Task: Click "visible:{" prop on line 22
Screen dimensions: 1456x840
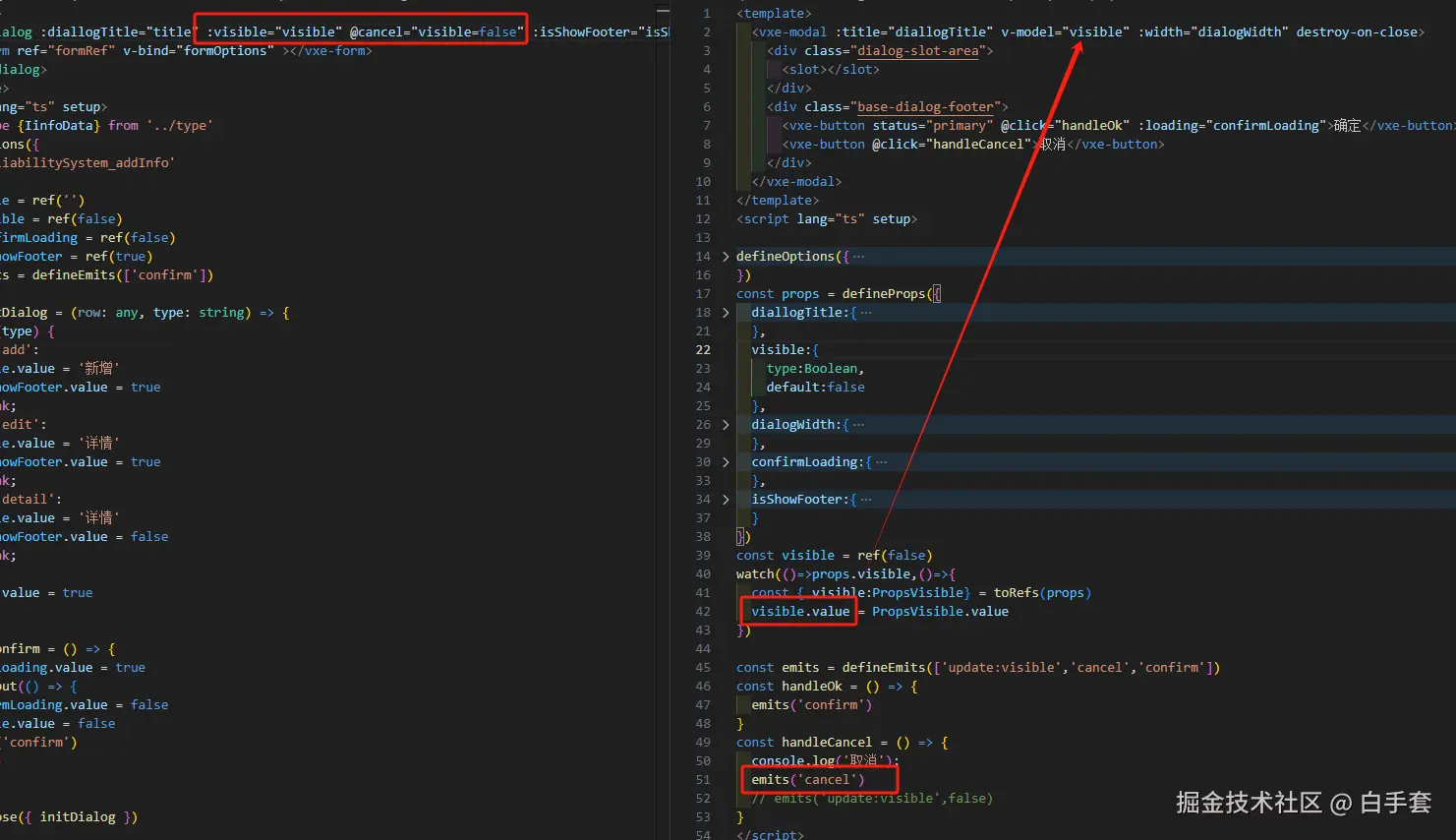Action: pyautogui.click(x=786, y=350)
